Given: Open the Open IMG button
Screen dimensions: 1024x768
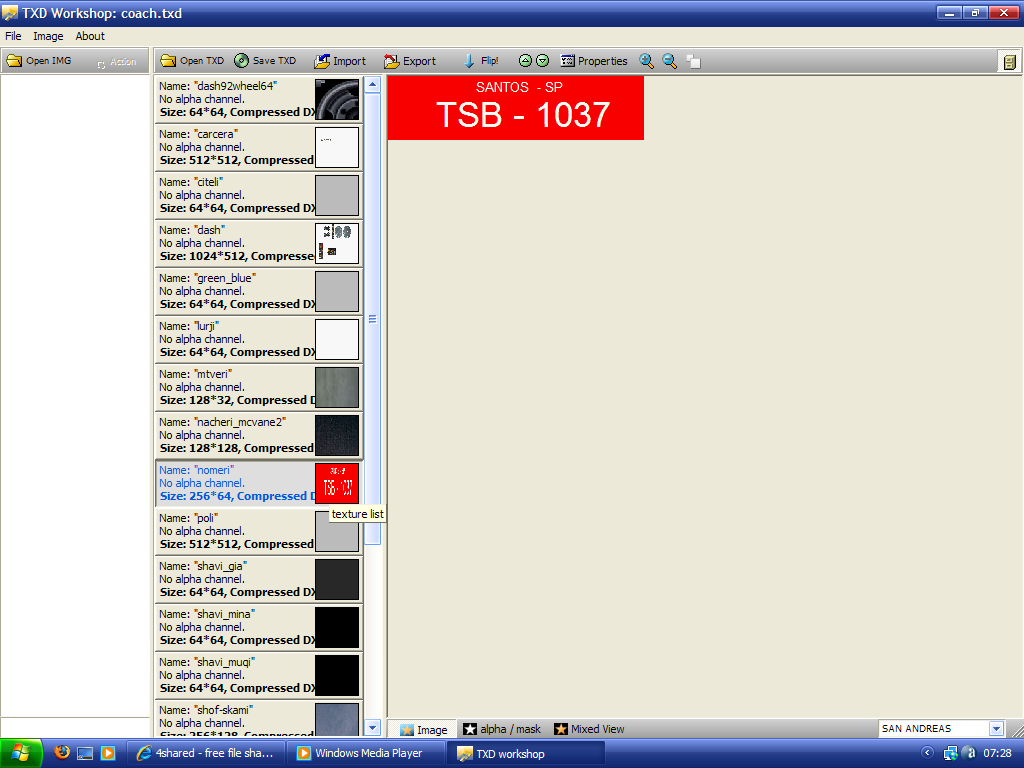Looking at the screenshot, I should 39,61.
